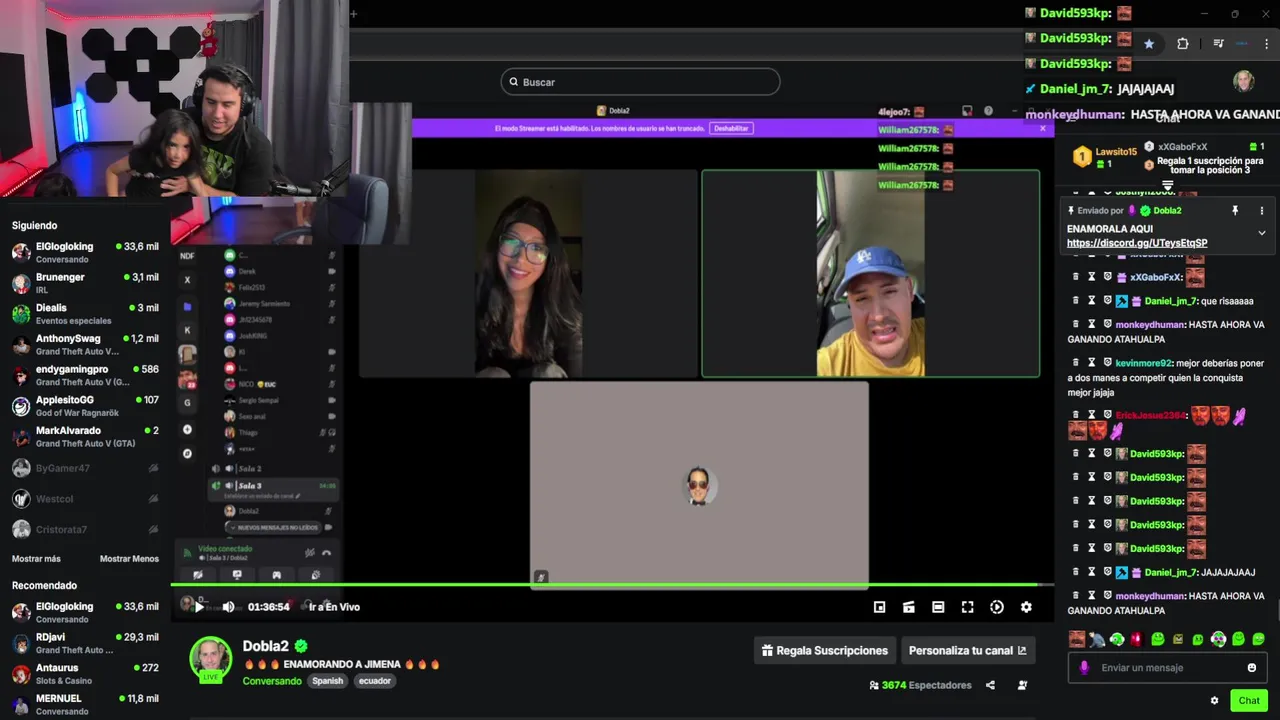Open picture-in-picture for the stream
1280x720 pixels.
[879, 607]
